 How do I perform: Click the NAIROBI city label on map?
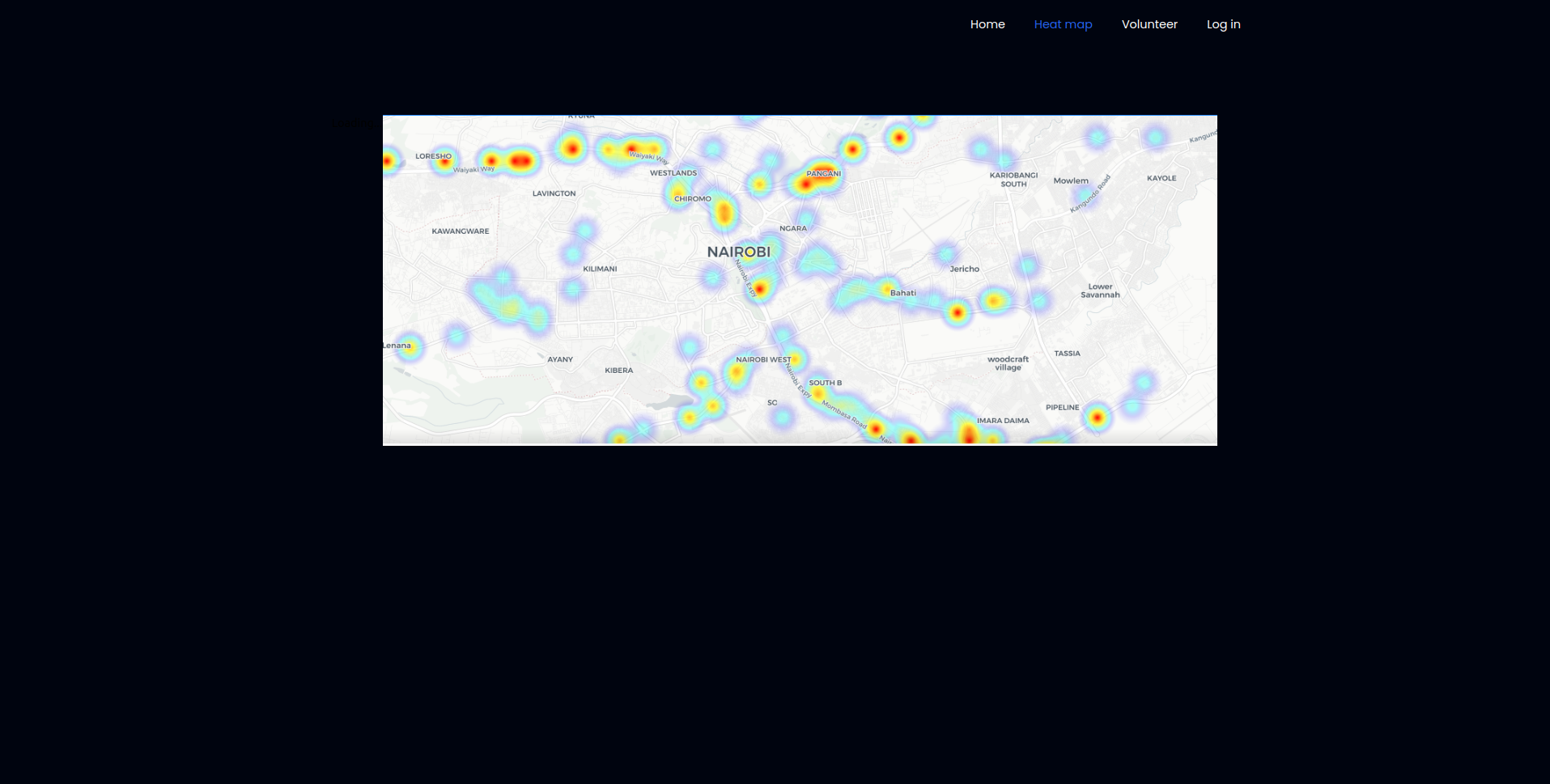click(739, 252)
